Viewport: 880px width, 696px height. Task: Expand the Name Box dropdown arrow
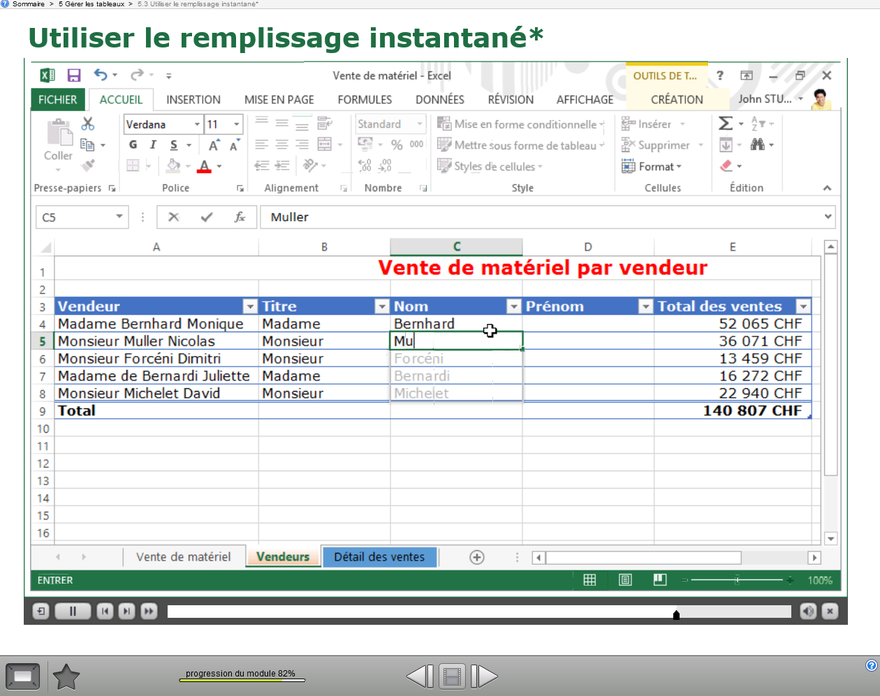pos(120,217)
